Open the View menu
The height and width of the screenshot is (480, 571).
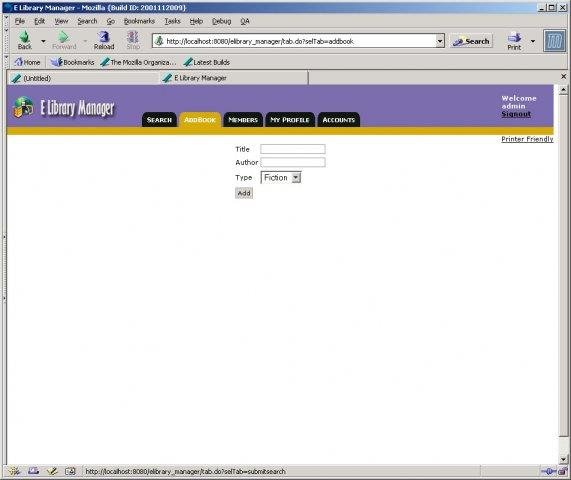[61, 21]
